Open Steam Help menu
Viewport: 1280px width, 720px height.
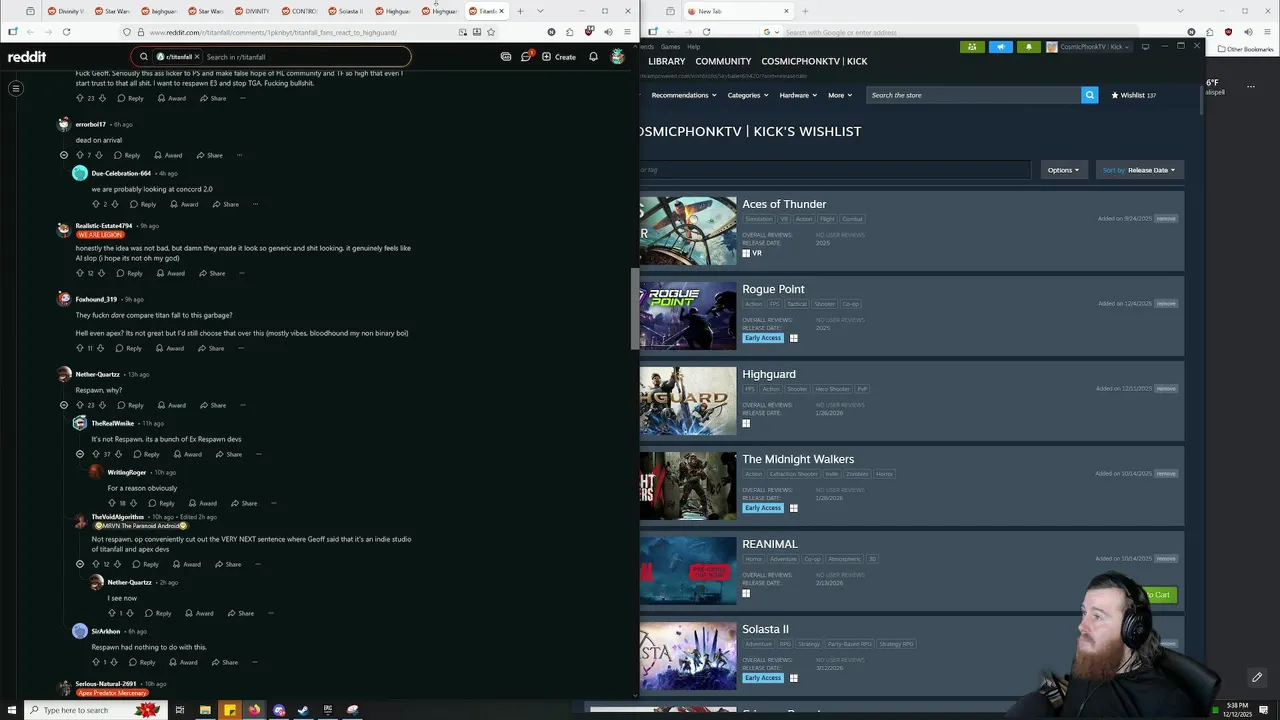pyautogui.click(x=693, y=46)
